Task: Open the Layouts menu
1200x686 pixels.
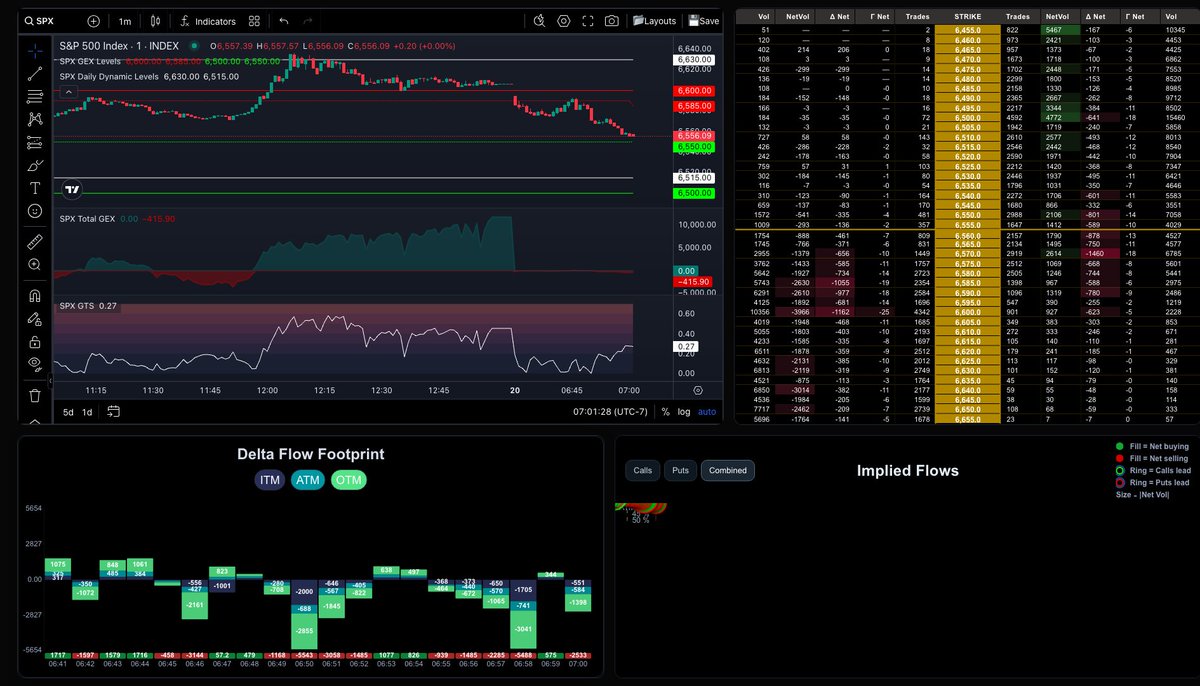Action: point(654,21)
